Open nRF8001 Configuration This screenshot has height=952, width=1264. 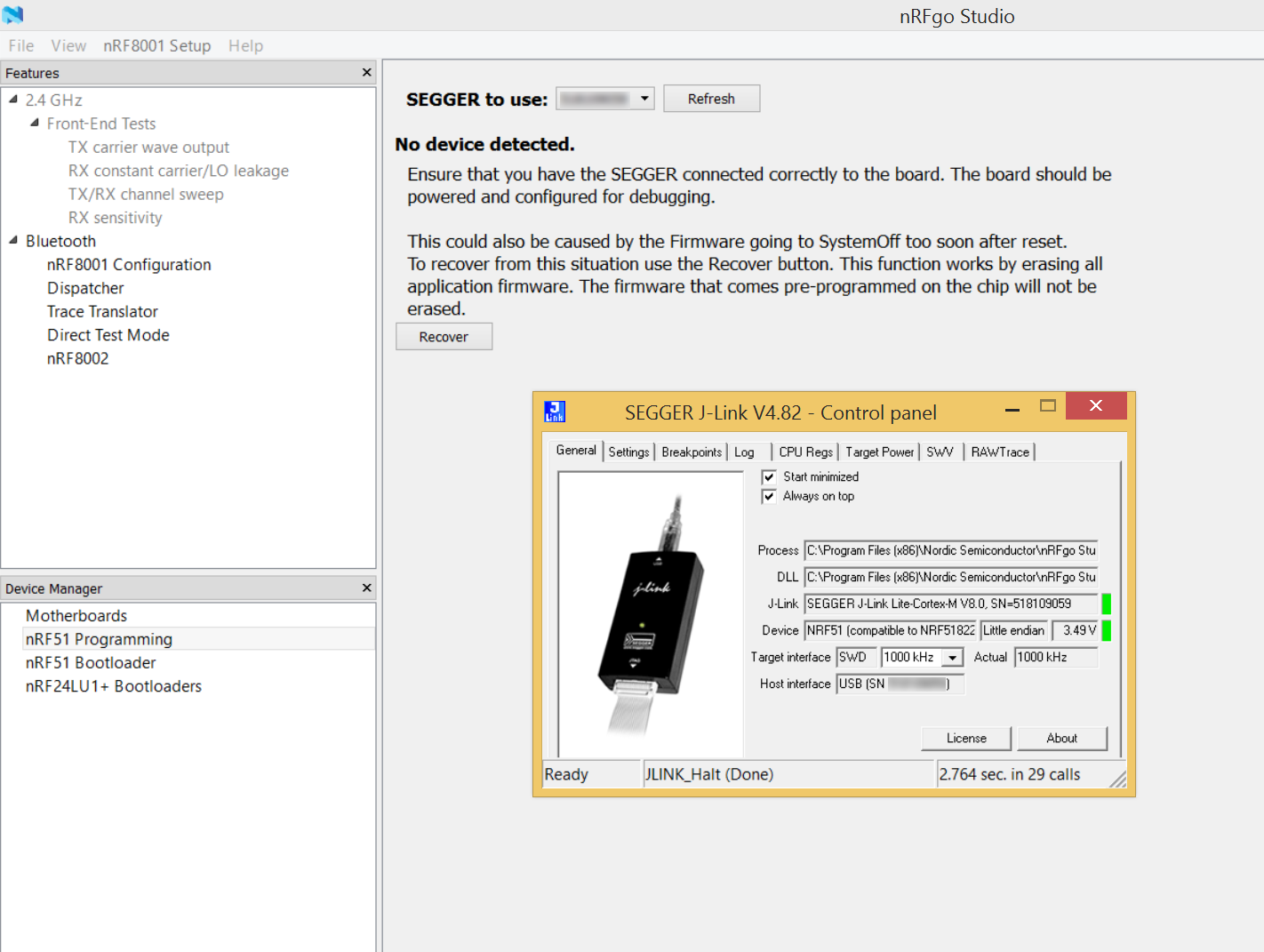(129, 264)
